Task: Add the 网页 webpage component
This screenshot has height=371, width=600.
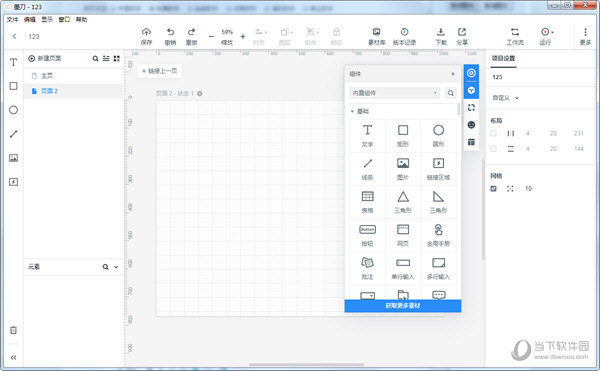Action: 403,235
